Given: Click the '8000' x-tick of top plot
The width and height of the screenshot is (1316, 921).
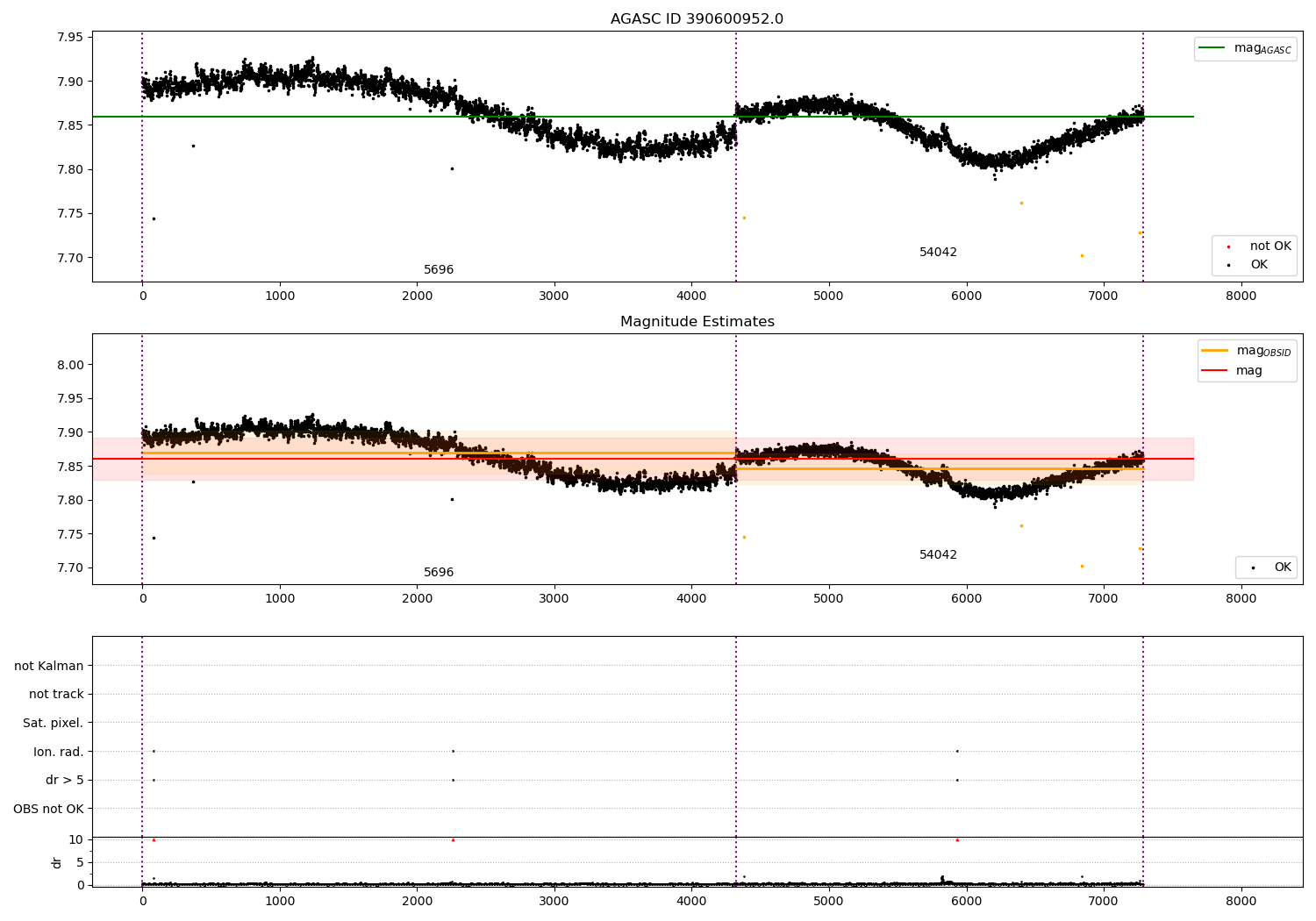Looking at the screenshot, I should pyautogui.click(x=1241, y=296).
